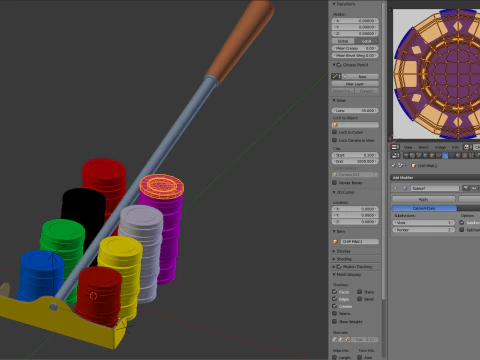Open the Particles properties tab icon

[471, 156]
